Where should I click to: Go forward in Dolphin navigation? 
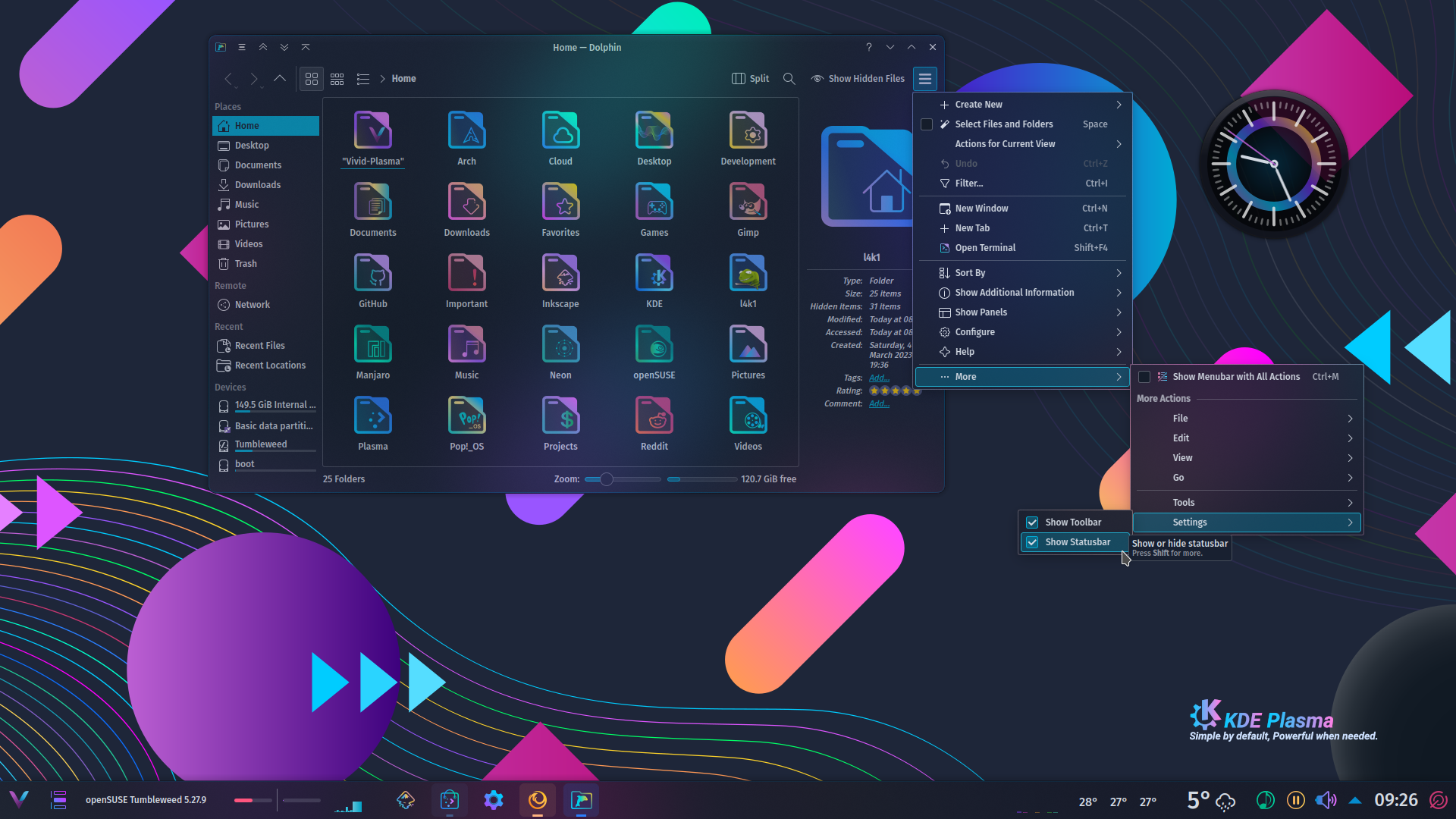[x=254, y=79]
